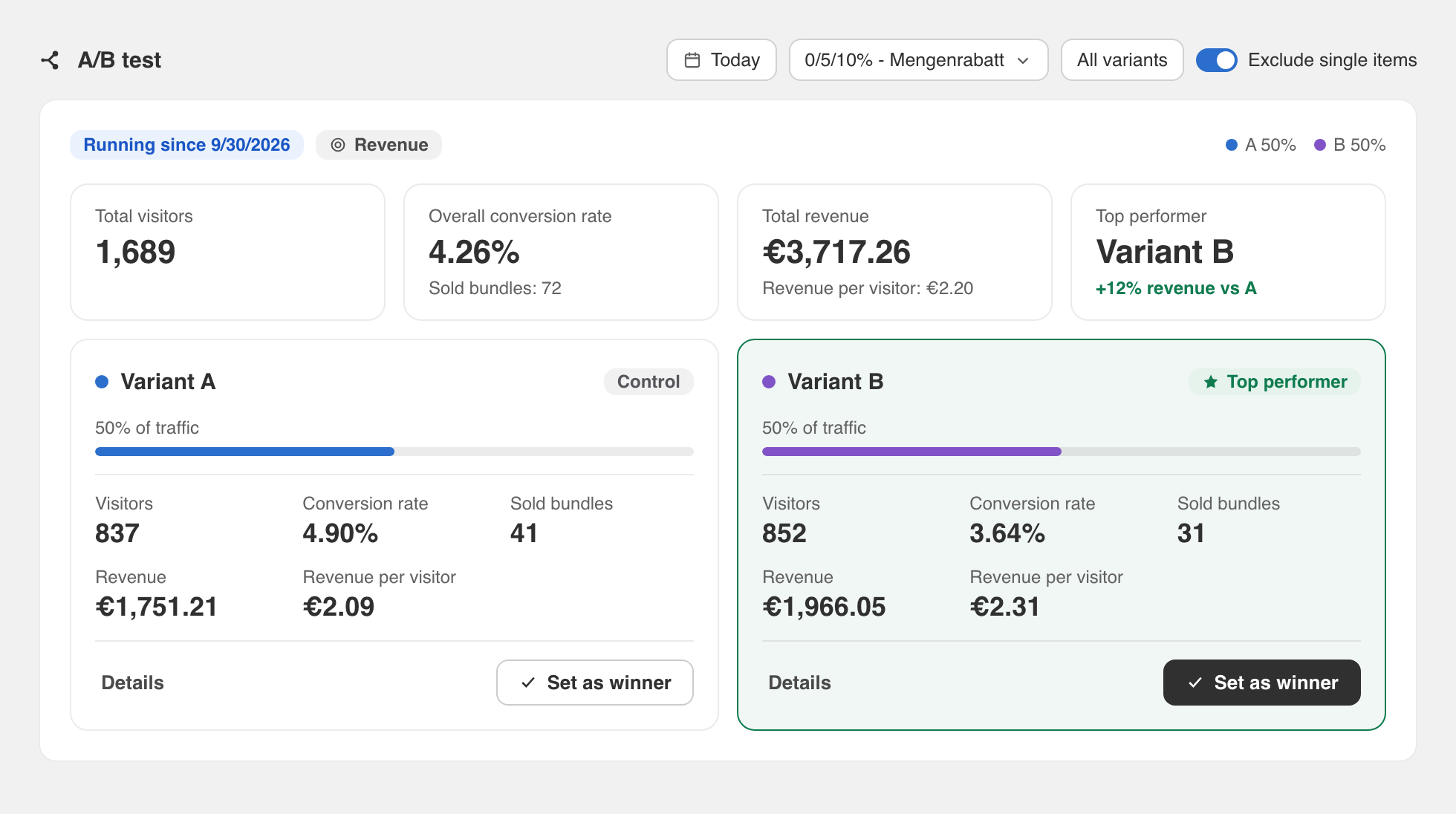Click overall conversion rate 4.26%
This screenshot has width=1456, height=814.
(474, 252)
